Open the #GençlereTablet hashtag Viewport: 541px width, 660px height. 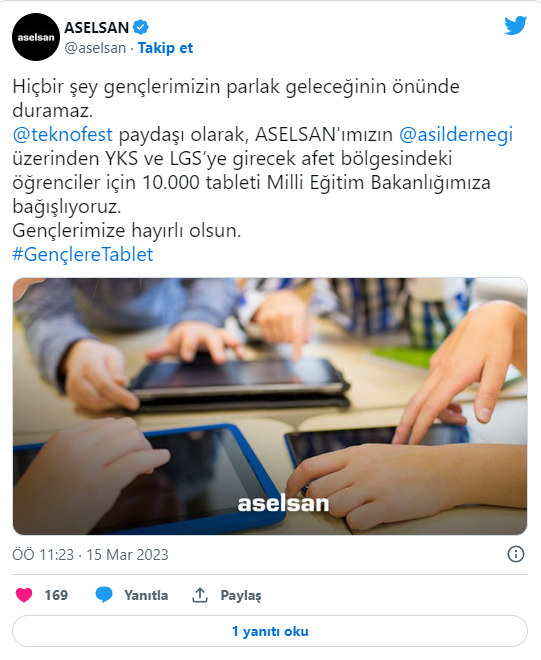[x=83, y=255]
